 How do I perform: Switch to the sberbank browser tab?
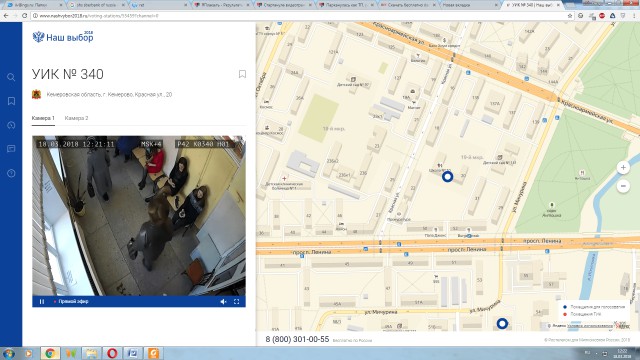pos(96,5)
